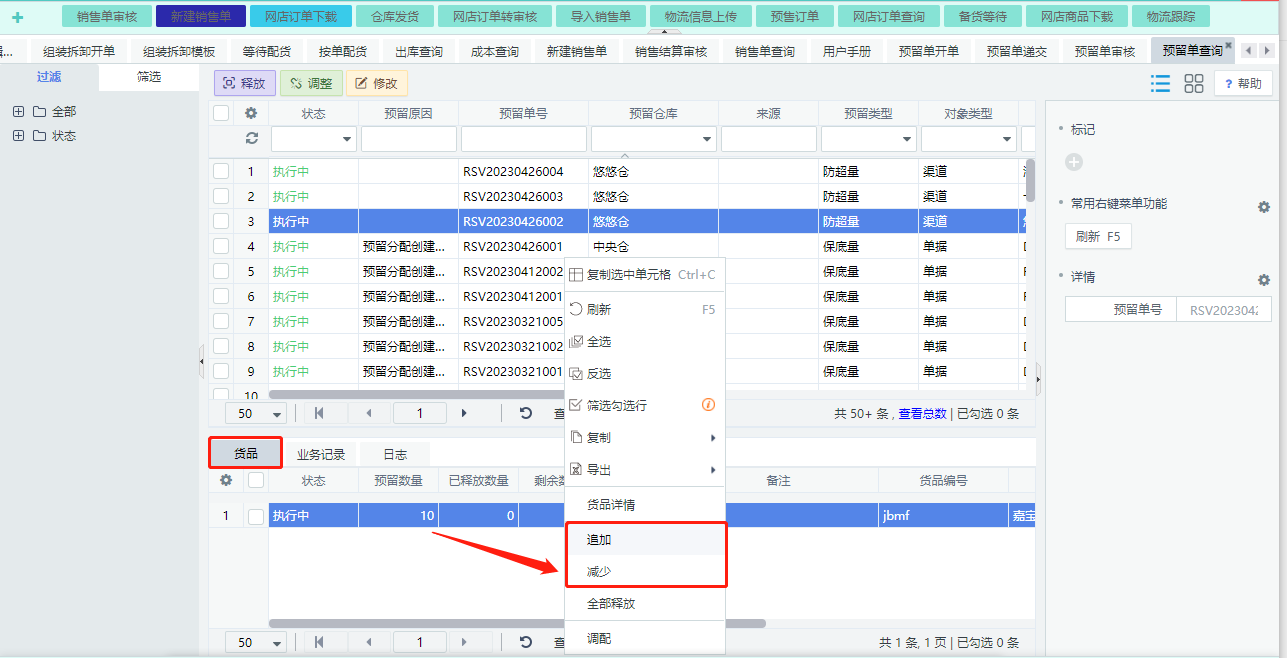The height and width of the screenshot is (658, 1287).
Task: Open 状态 column filter dropdown
Action: [x=347, y=139]
